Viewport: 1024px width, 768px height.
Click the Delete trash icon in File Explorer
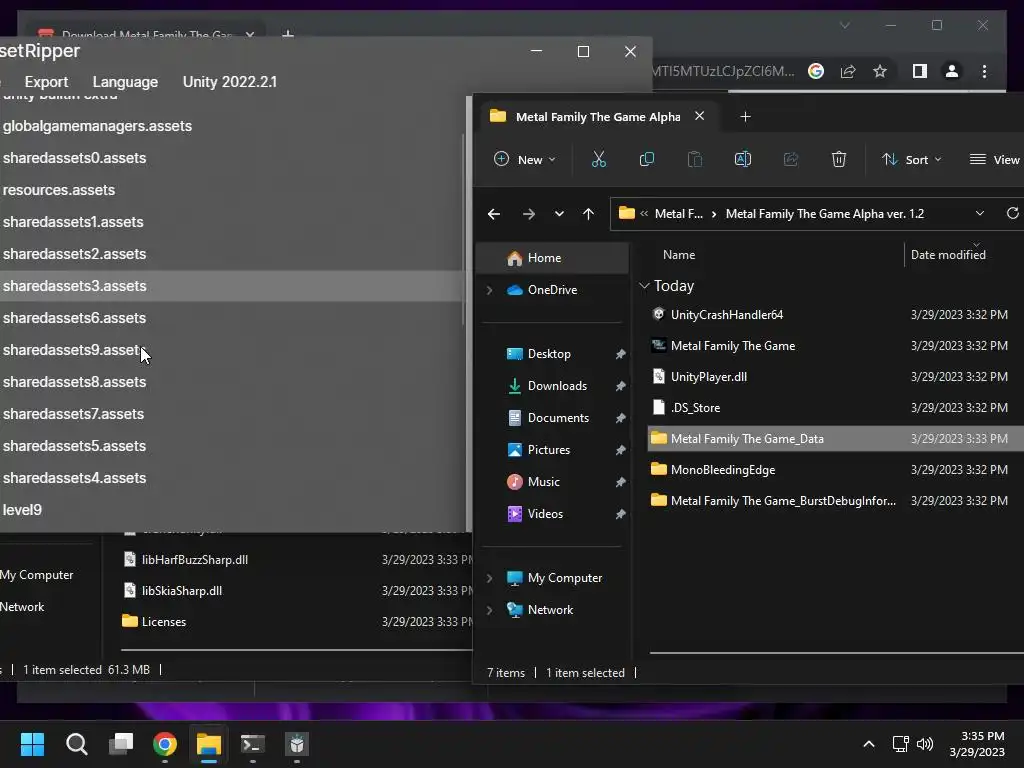tap(839, 159)
